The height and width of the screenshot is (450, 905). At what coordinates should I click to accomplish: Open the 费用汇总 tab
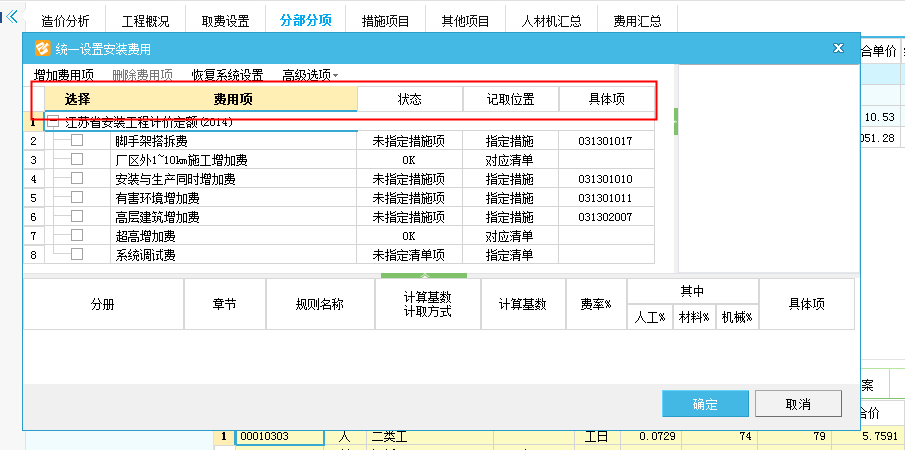637,20
